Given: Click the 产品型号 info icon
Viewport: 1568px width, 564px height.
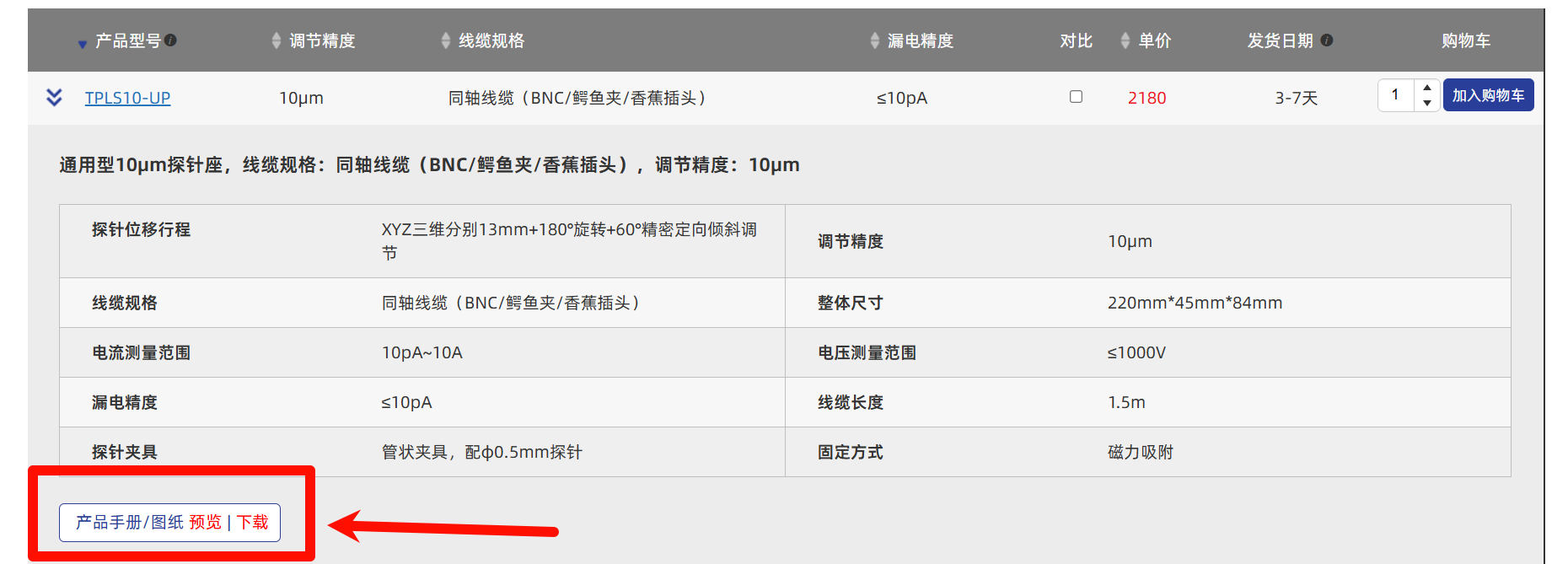Looking at the screenshot, I should pos(171,40).
